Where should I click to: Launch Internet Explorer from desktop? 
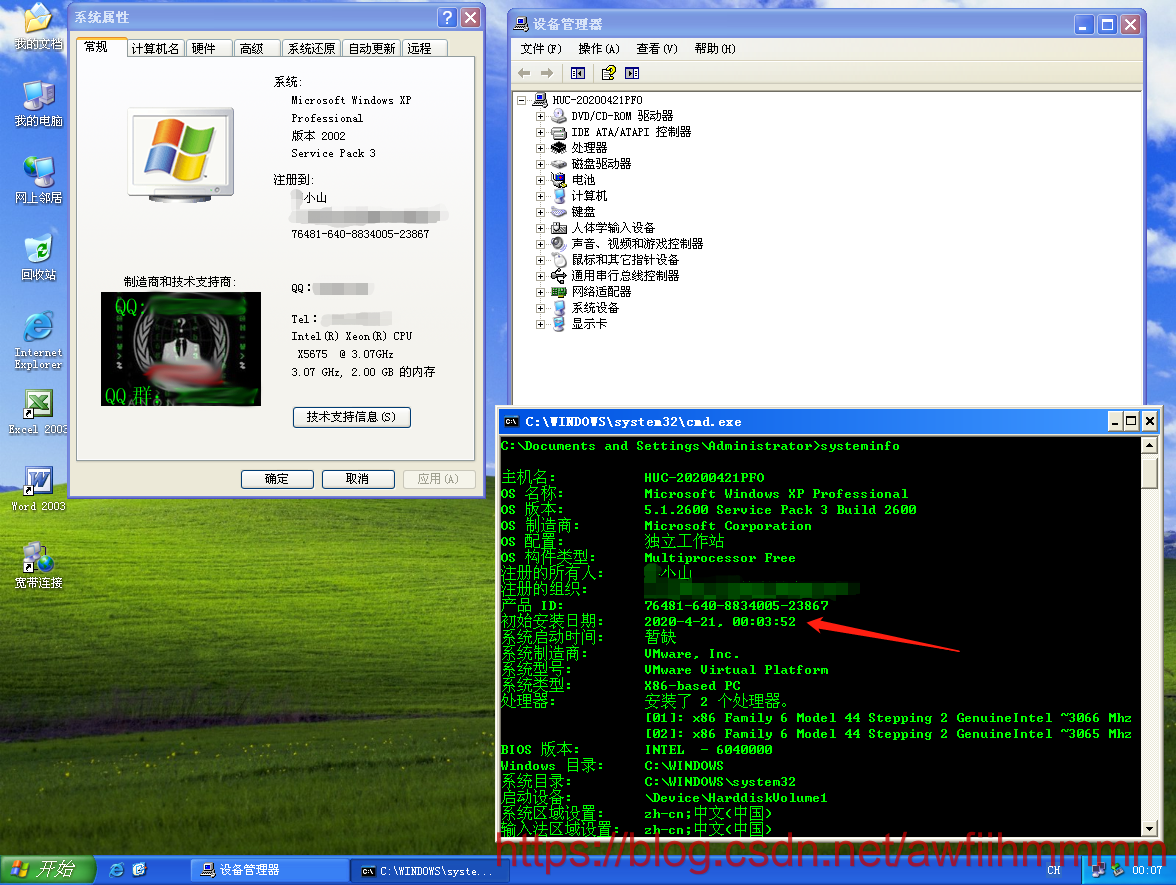point(38,340)
